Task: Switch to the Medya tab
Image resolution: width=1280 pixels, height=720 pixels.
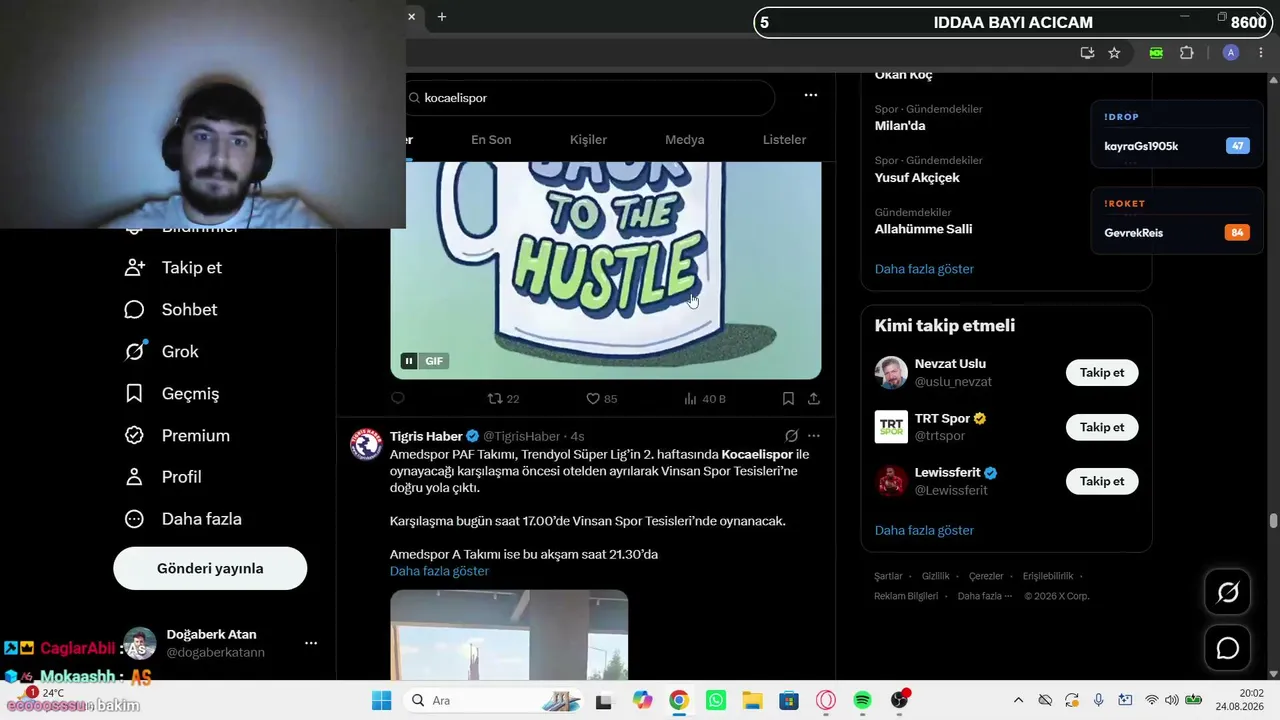Action: point(685,140)
